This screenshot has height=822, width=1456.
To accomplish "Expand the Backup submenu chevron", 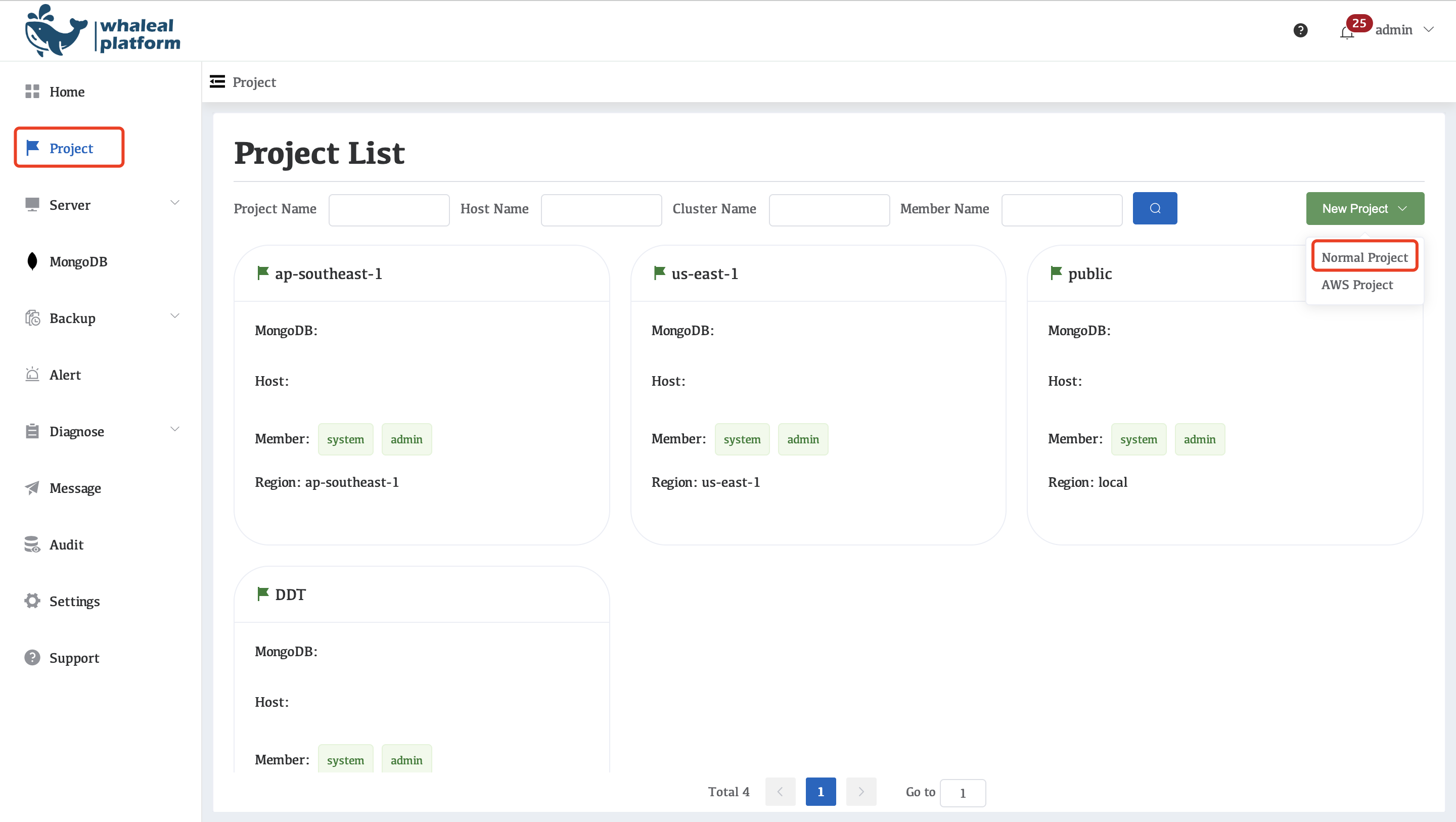I will point(174,316).
